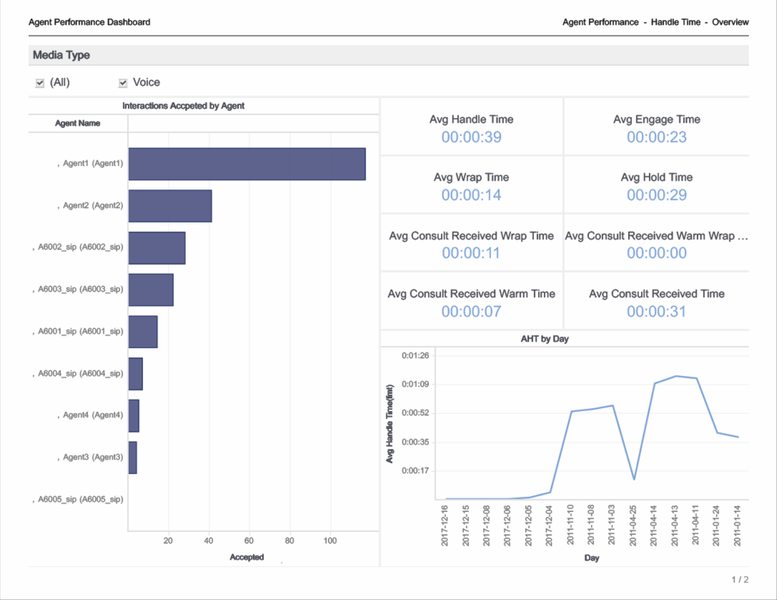Open Avg Consult Received Wrap Time value
Viewport: 777px width, 600px height.
tap(471, 254)
